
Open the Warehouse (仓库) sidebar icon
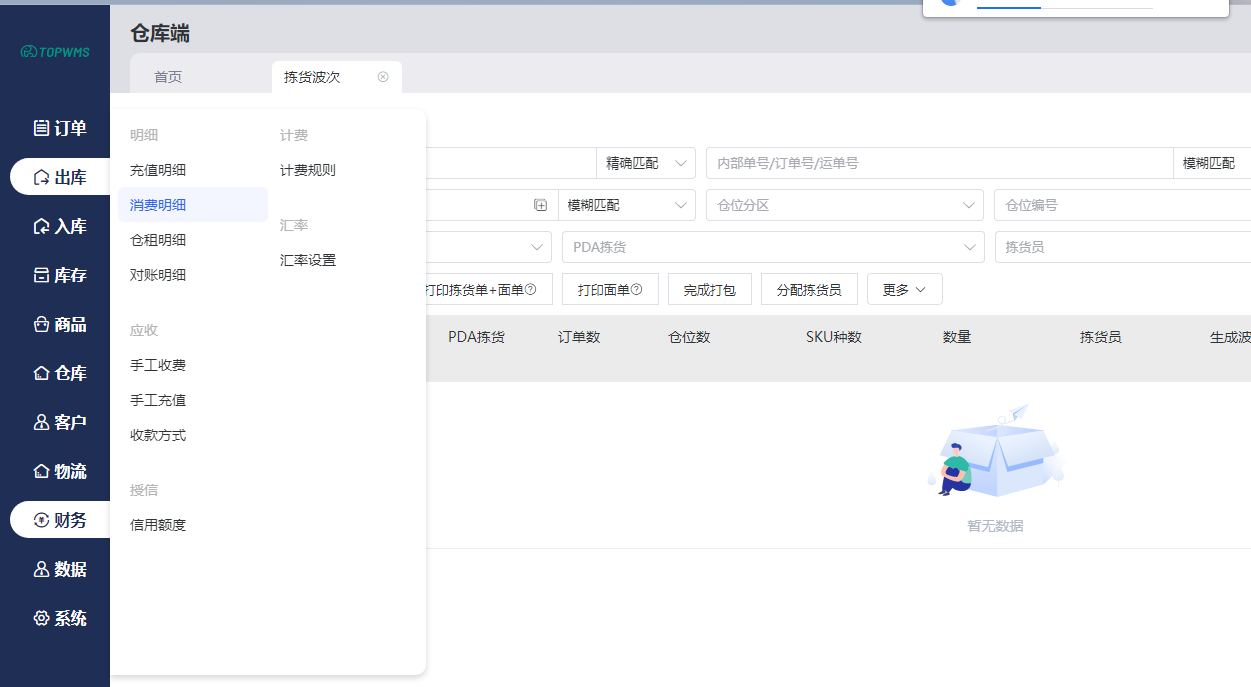pyautogui.click(x=41, y=373)
